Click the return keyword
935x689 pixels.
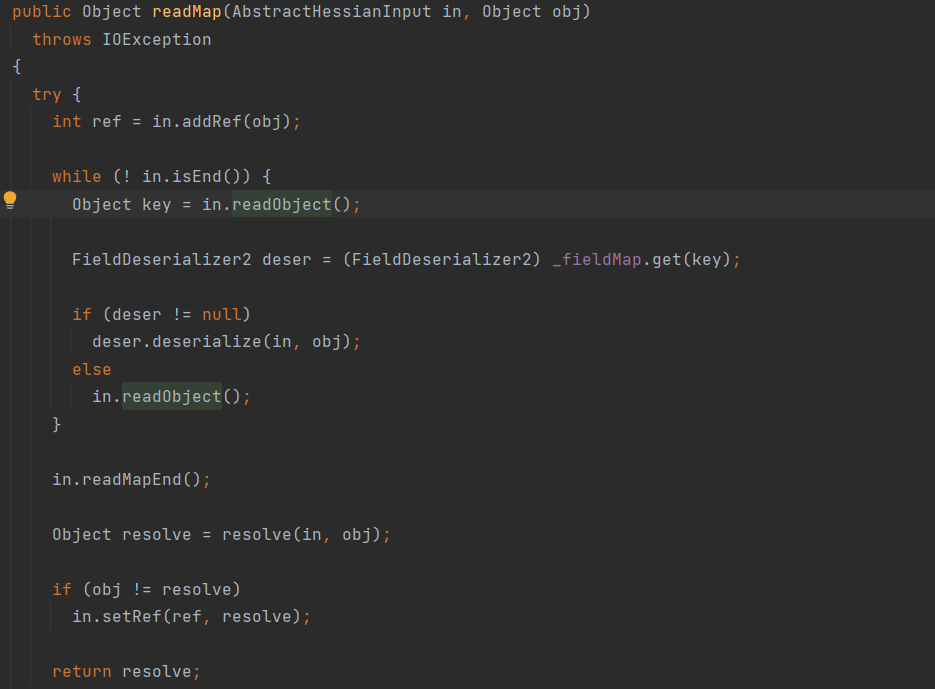82,671
